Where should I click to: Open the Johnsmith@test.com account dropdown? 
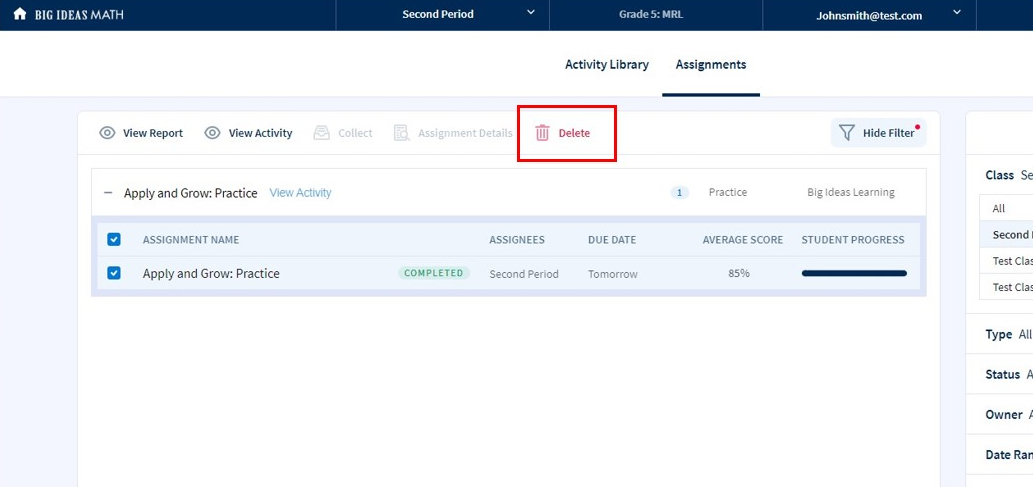tap(956, 14)
